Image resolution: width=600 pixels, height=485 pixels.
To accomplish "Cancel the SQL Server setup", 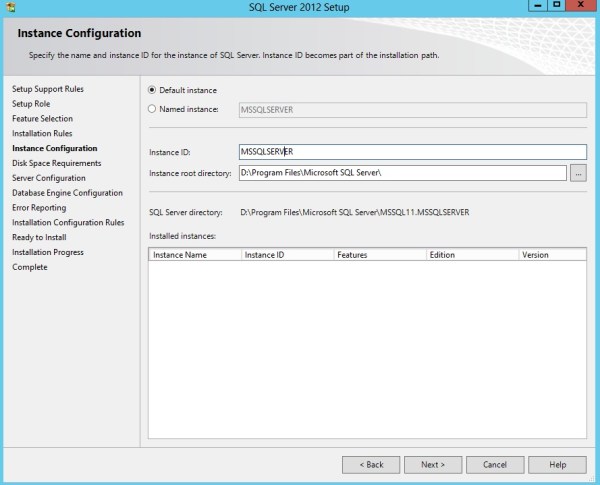I will 495,465.
